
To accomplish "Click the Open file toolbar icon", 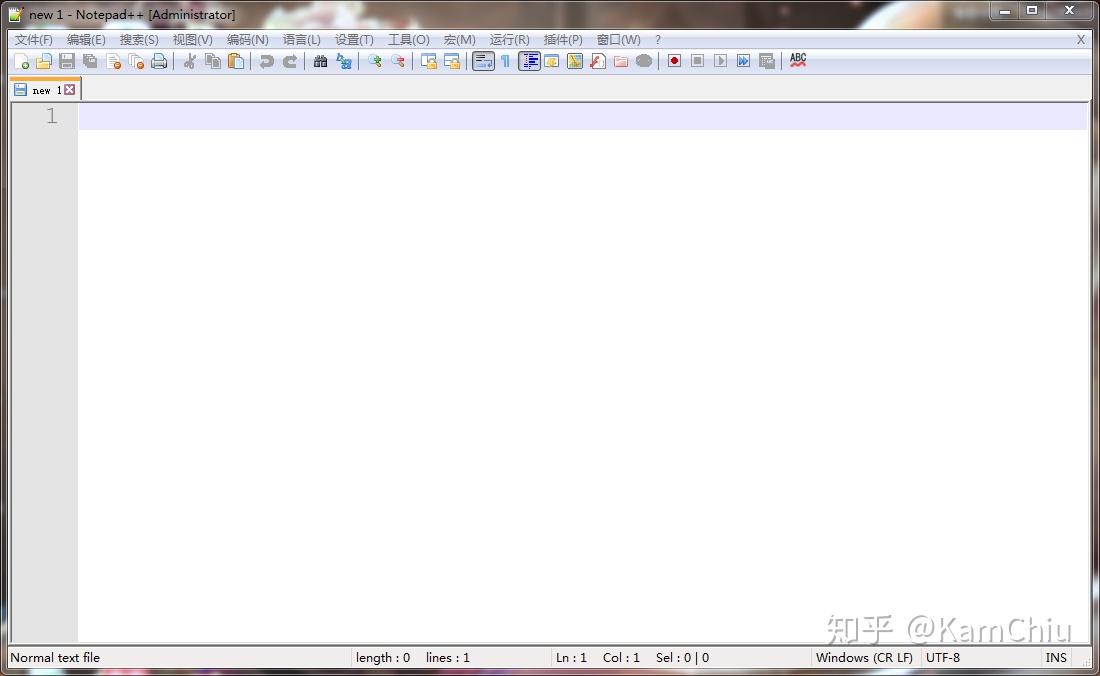I will pos(44,61).
